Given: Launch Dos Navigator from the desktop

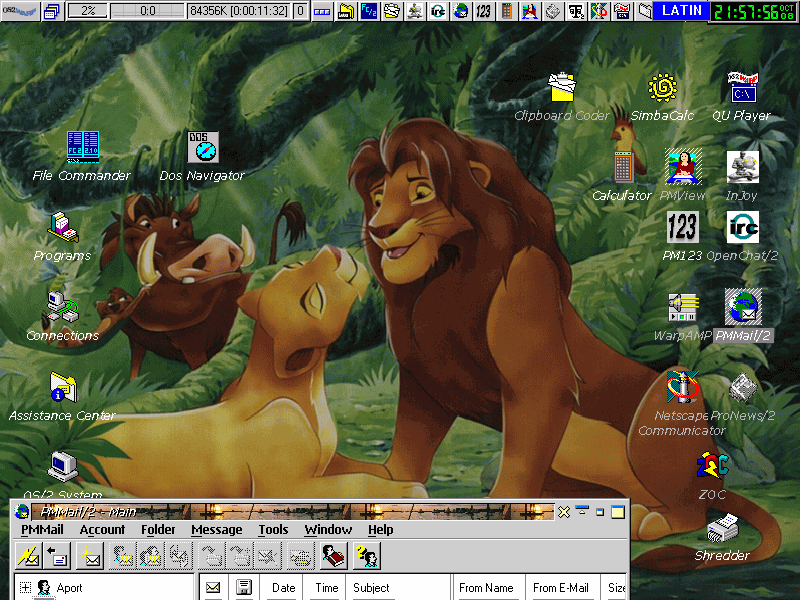Looking at the screenshot, I should tap(203, 146).
